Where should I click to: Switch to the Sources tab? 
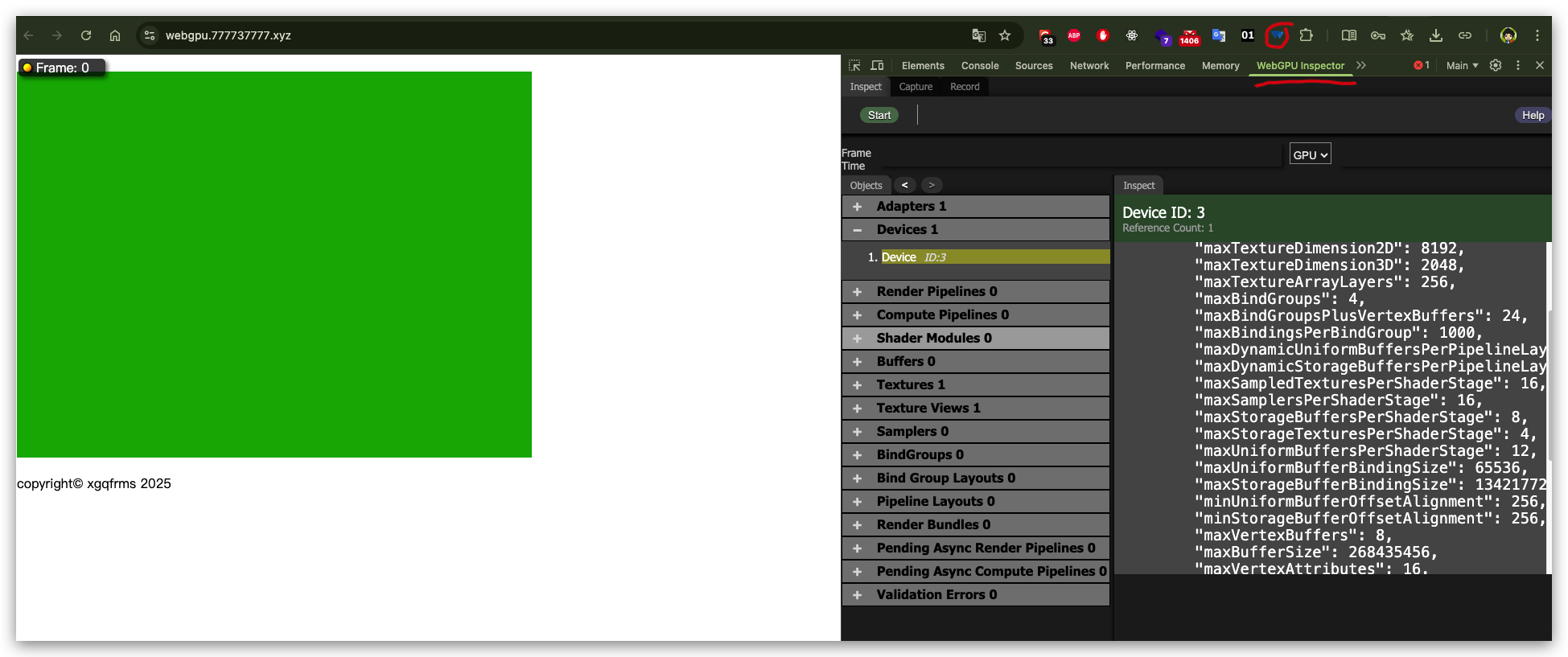(x=1034, y=66)
